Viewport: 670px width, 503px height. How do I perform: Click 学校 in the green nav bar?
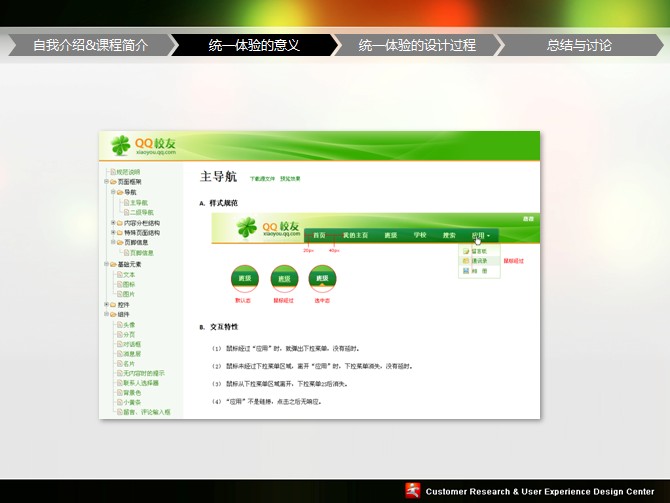click(420, 235)
